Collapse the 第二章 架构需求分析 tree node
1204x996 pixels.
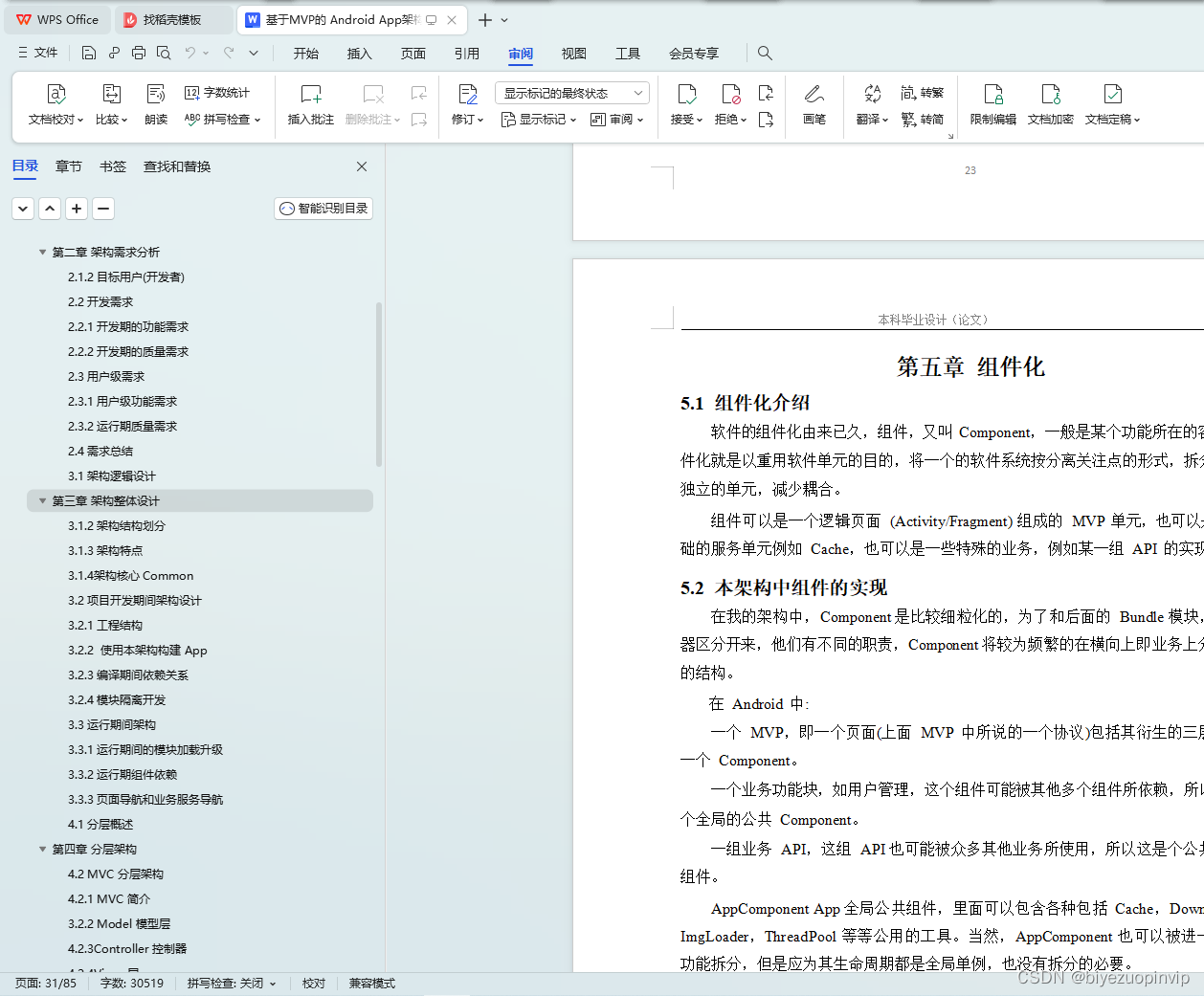pos(42,253)
